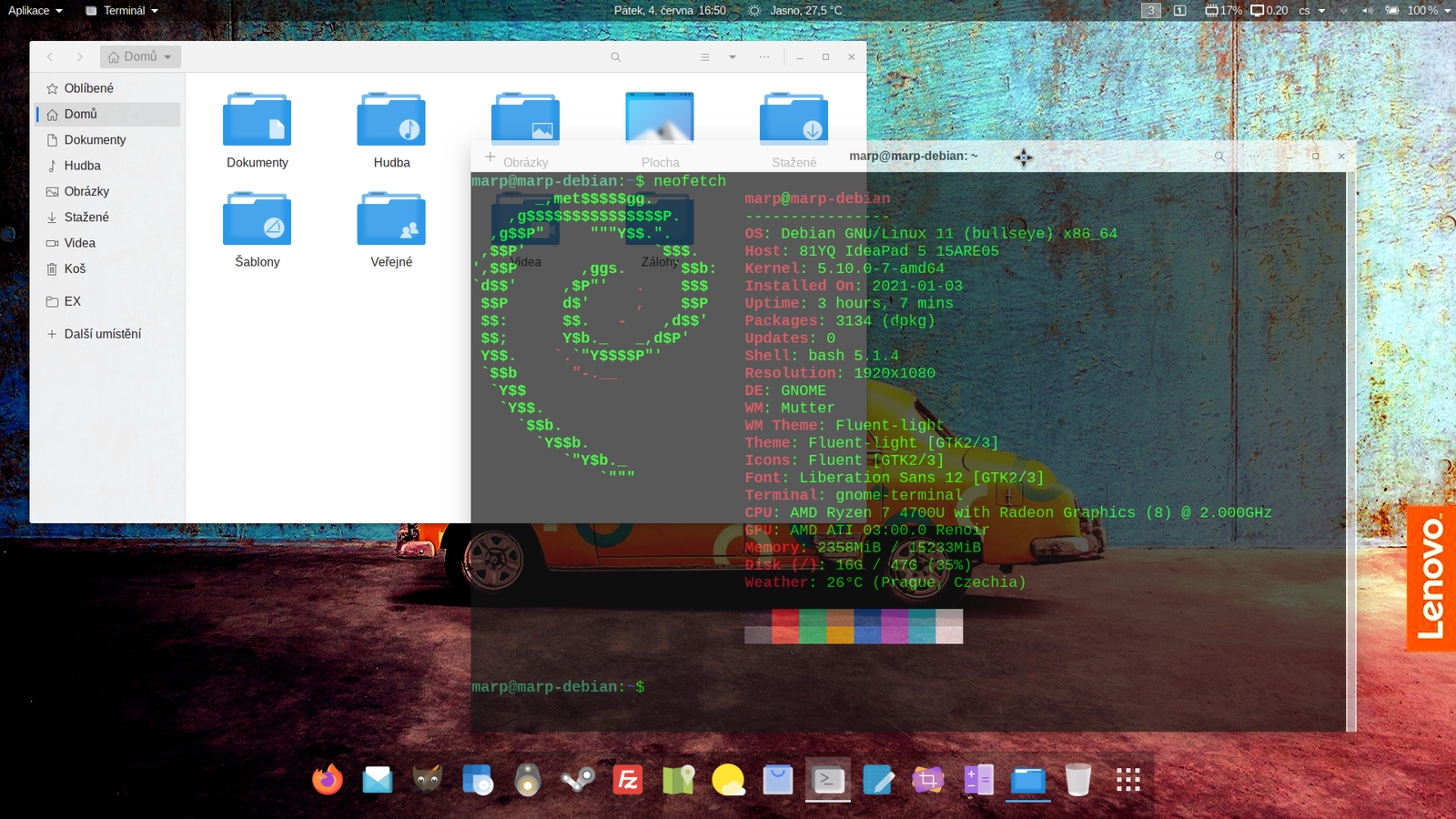This screenshot has height=819, width=1456.
Task: Open Stažené in Files sidebar
Action: [108, 217]
